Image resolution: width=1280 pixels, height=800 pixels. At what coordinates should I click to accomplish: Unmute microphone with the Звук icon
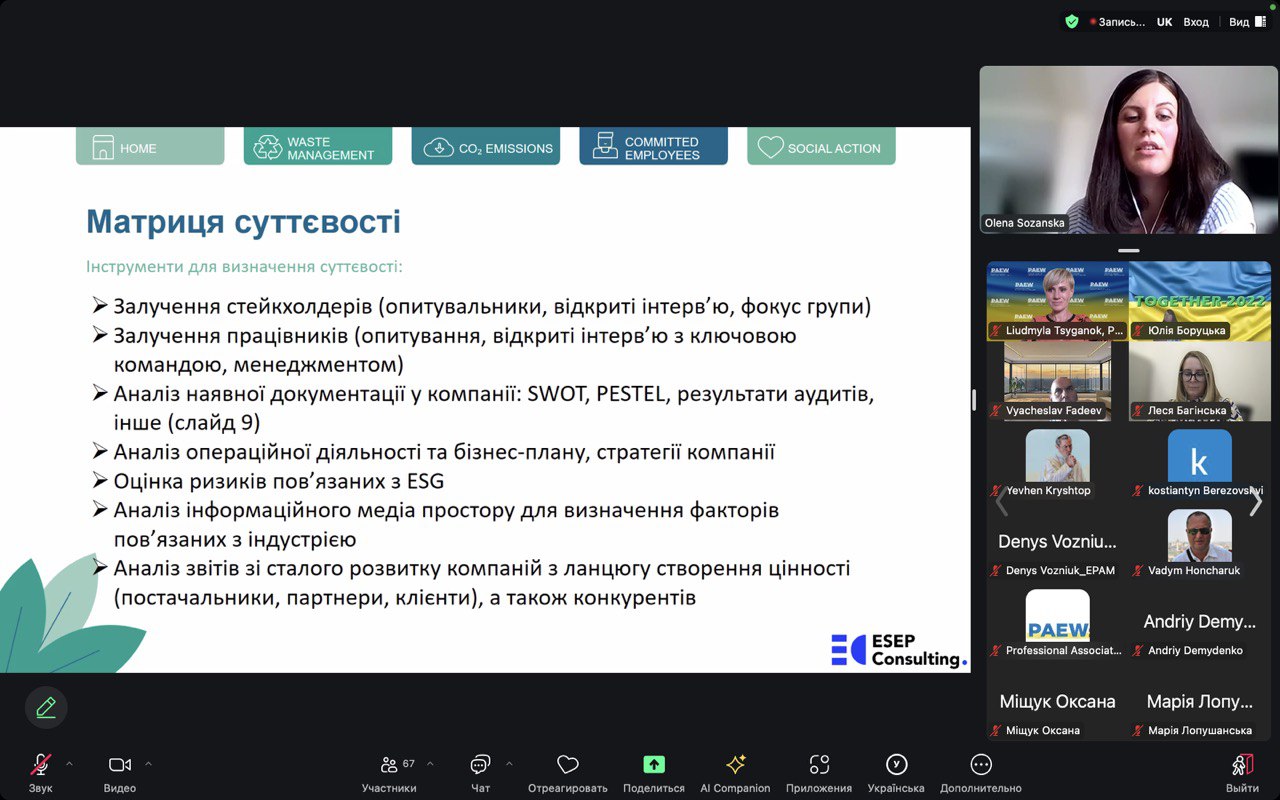(x=40, y=765)
